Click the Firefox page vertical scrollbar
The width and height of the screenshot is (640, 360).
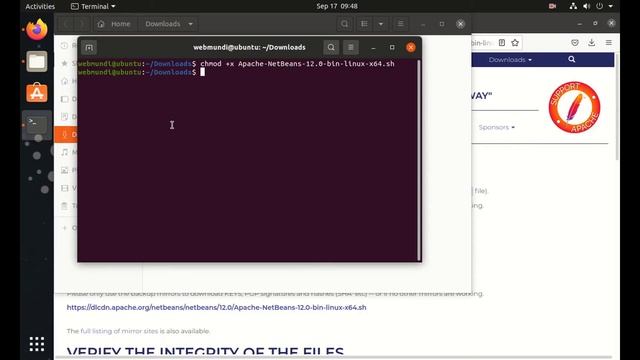617,108
